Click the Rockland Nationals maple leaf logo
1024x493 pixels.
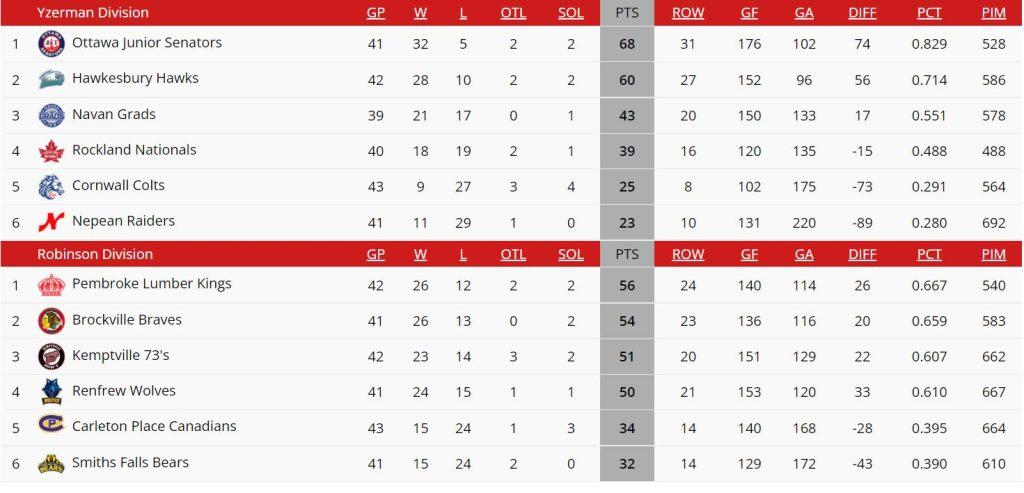click(51, 151)
